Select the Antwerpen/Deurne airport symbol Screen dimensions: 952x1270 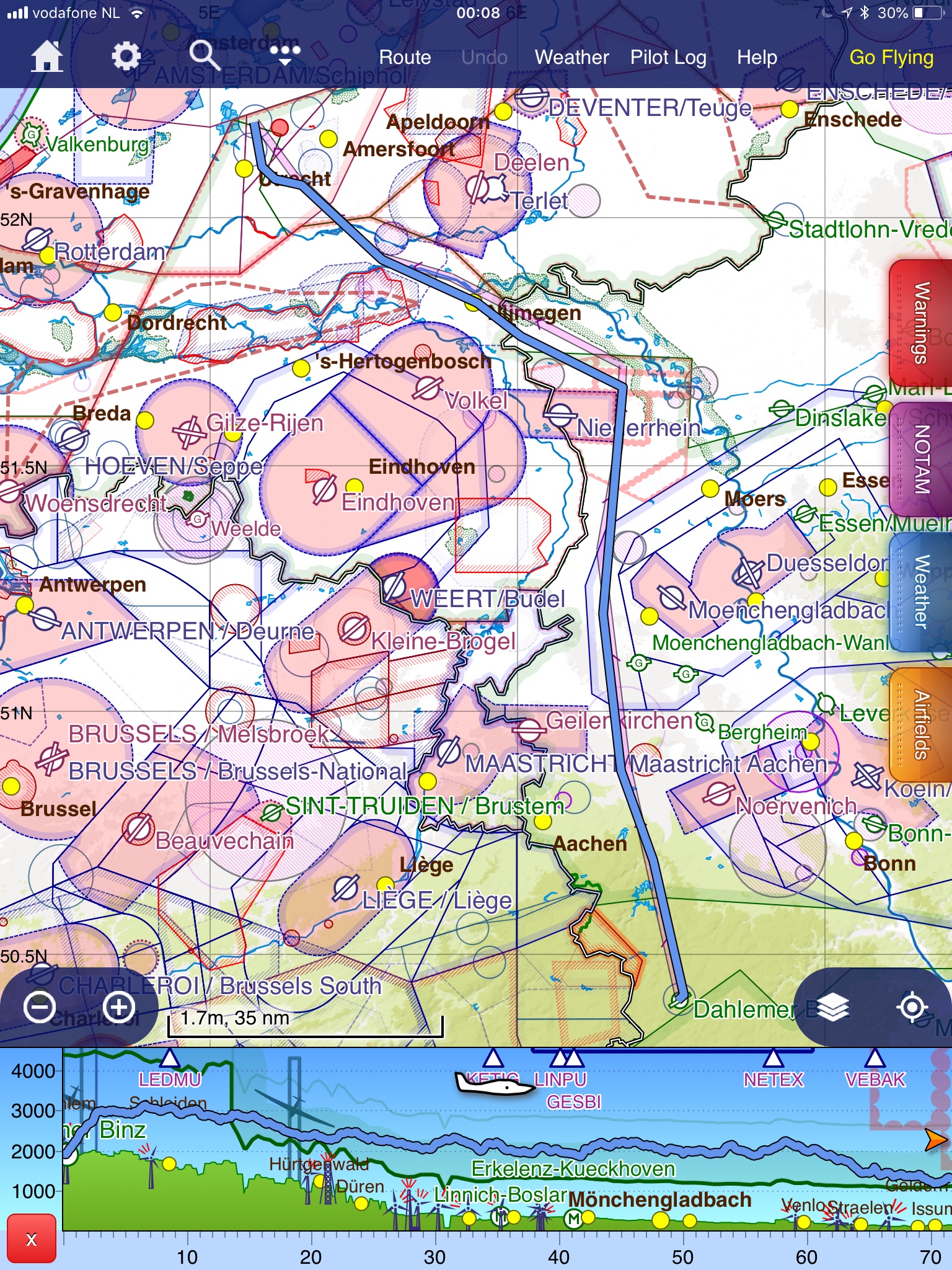pyautogui.click(x=45, y=618)
